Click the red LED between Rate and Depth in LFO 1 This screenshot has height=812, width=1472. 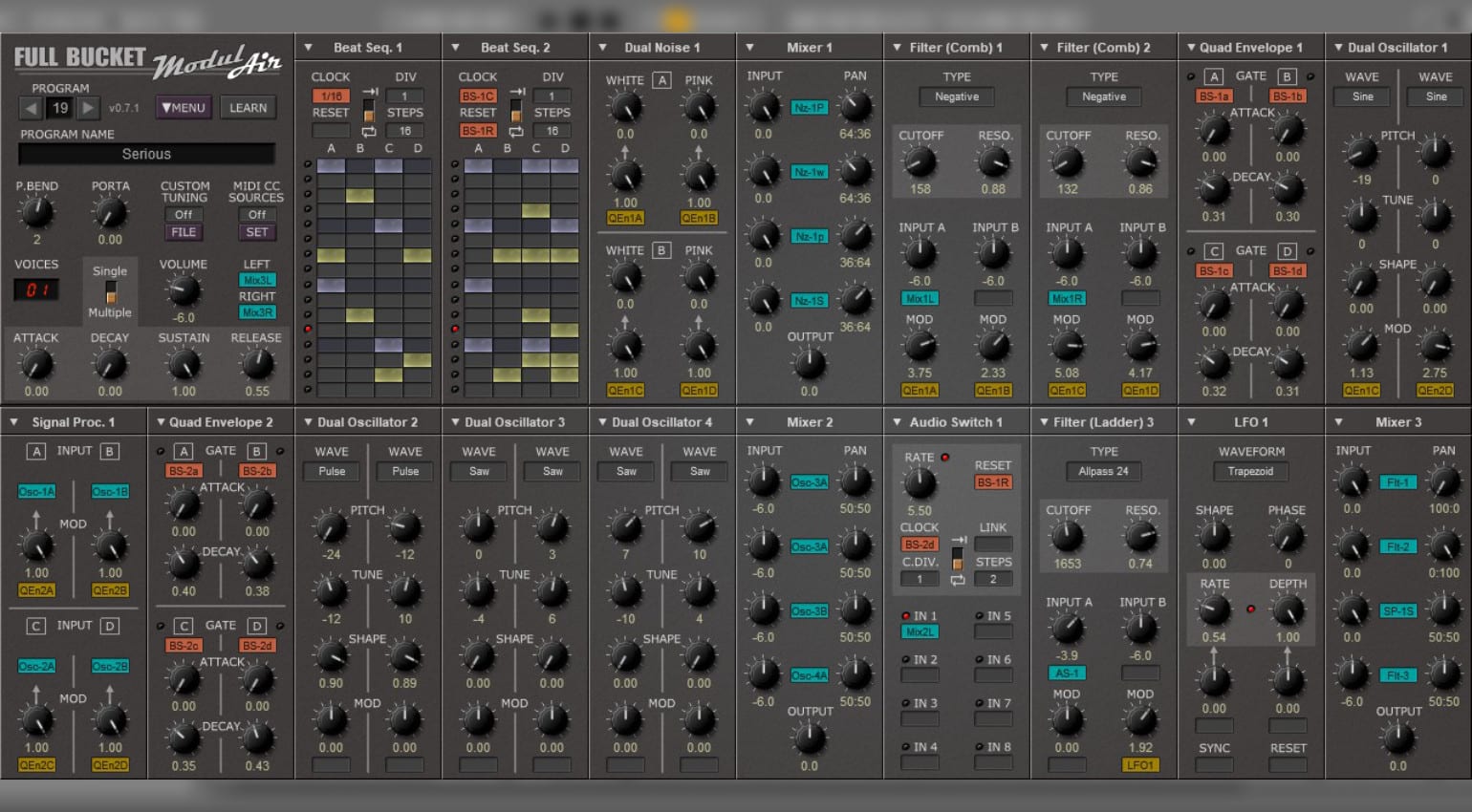pyautogui.click(x=1250, y=609)
